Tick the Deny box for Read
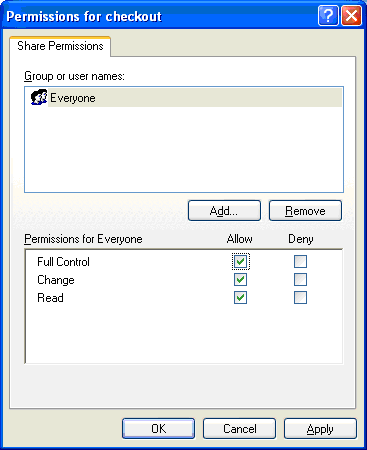Screen dimensions: 367x450 (x=300, y=297)
